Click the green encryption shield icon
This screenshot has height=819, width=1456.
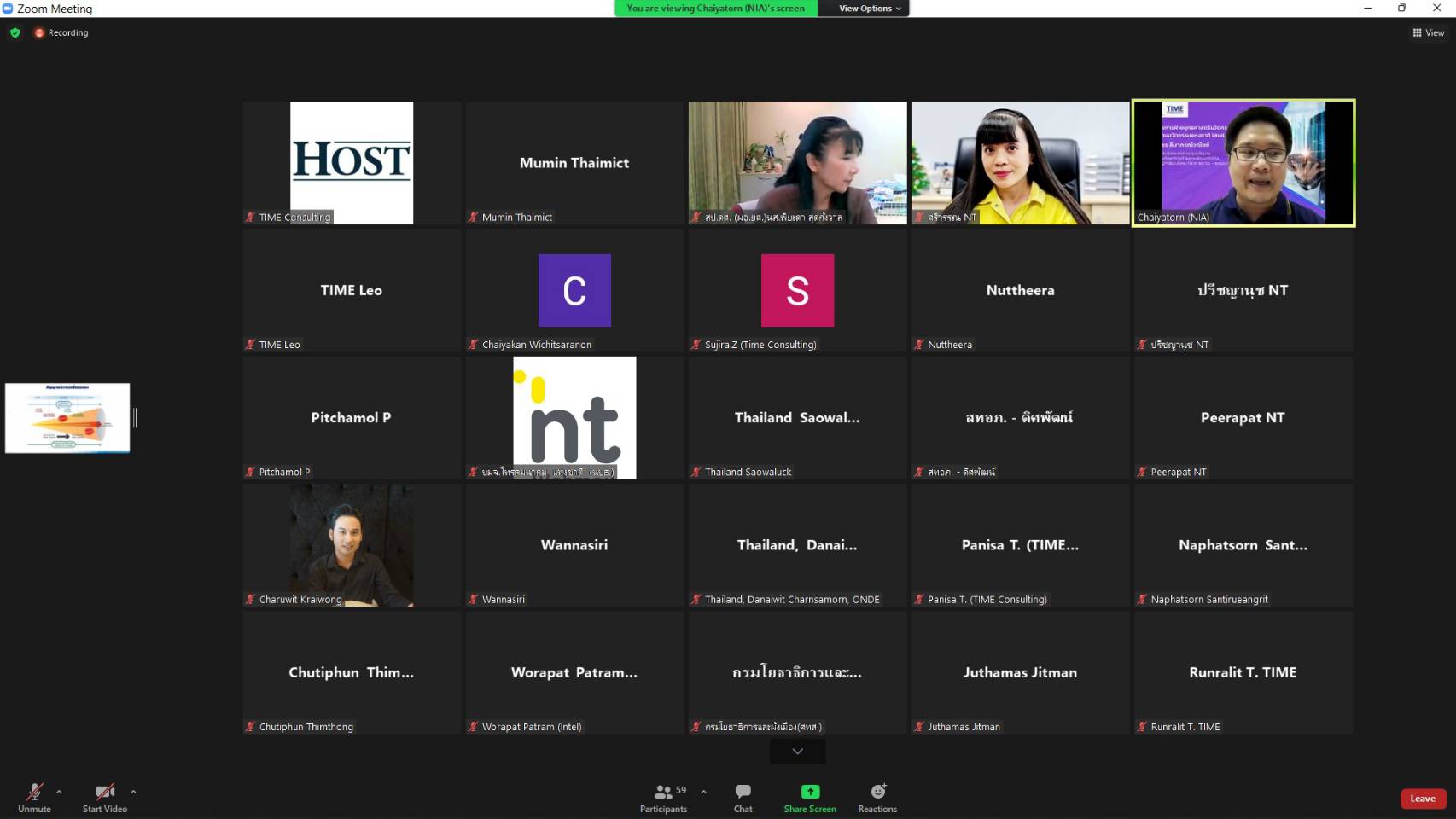point(15,32)
